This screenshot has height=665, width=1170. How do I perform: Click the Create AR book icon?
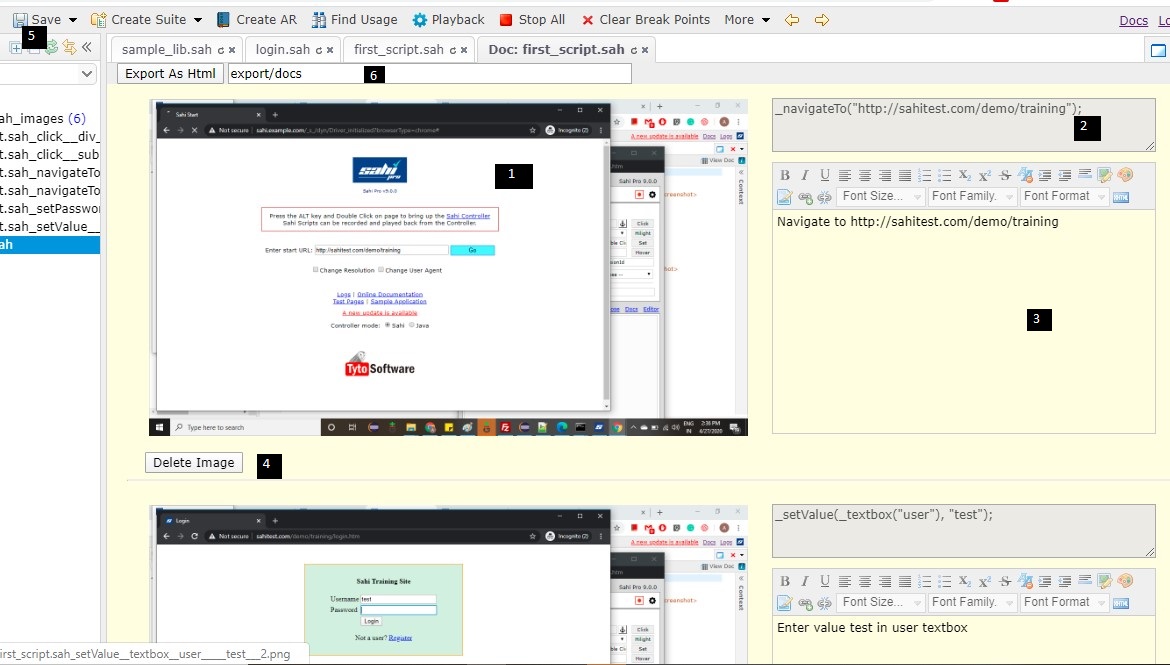point(223,20)
